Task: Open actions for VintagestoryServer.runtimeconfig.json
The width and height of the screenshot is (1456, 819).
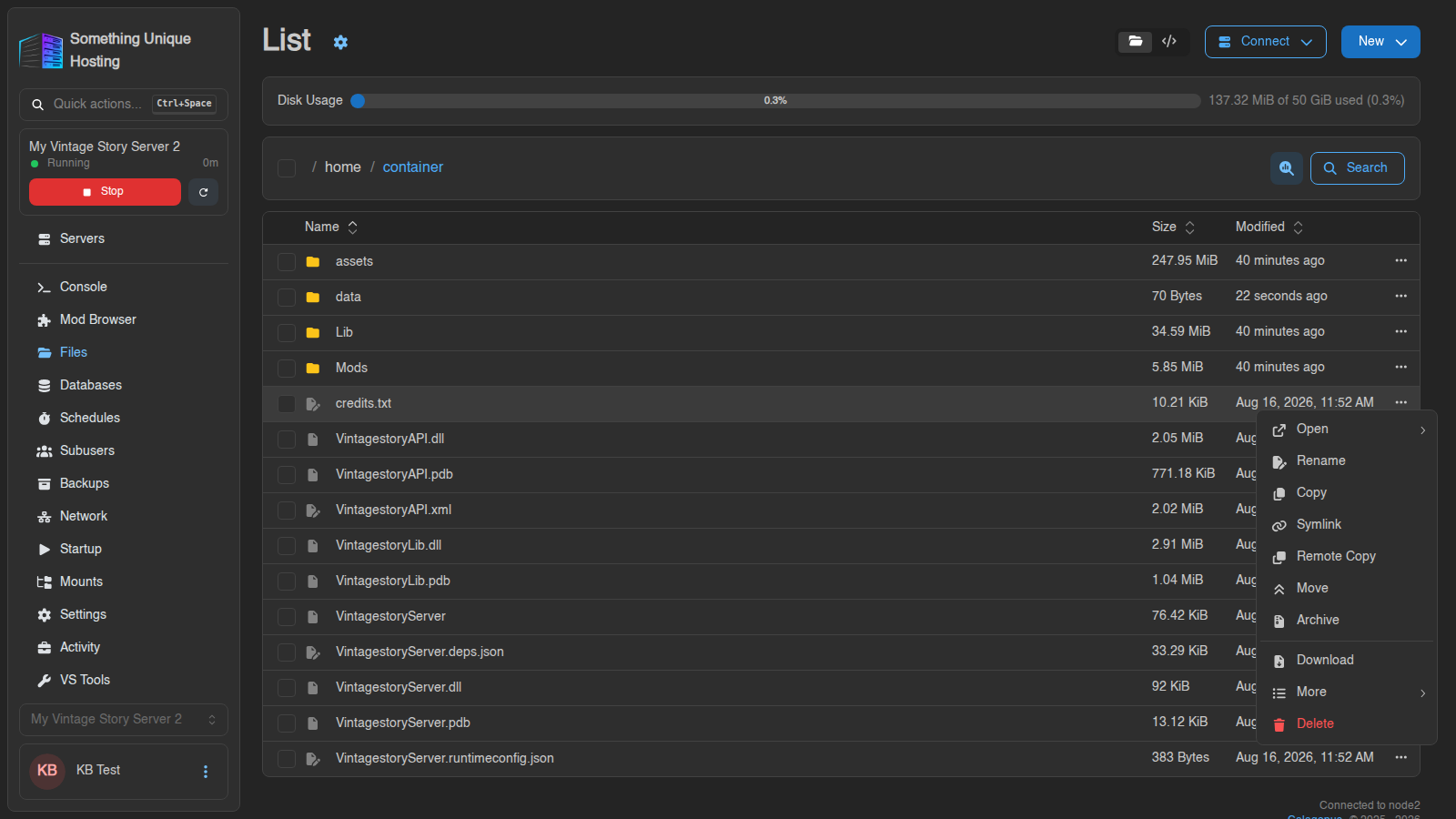Action: pos(1401,758)
